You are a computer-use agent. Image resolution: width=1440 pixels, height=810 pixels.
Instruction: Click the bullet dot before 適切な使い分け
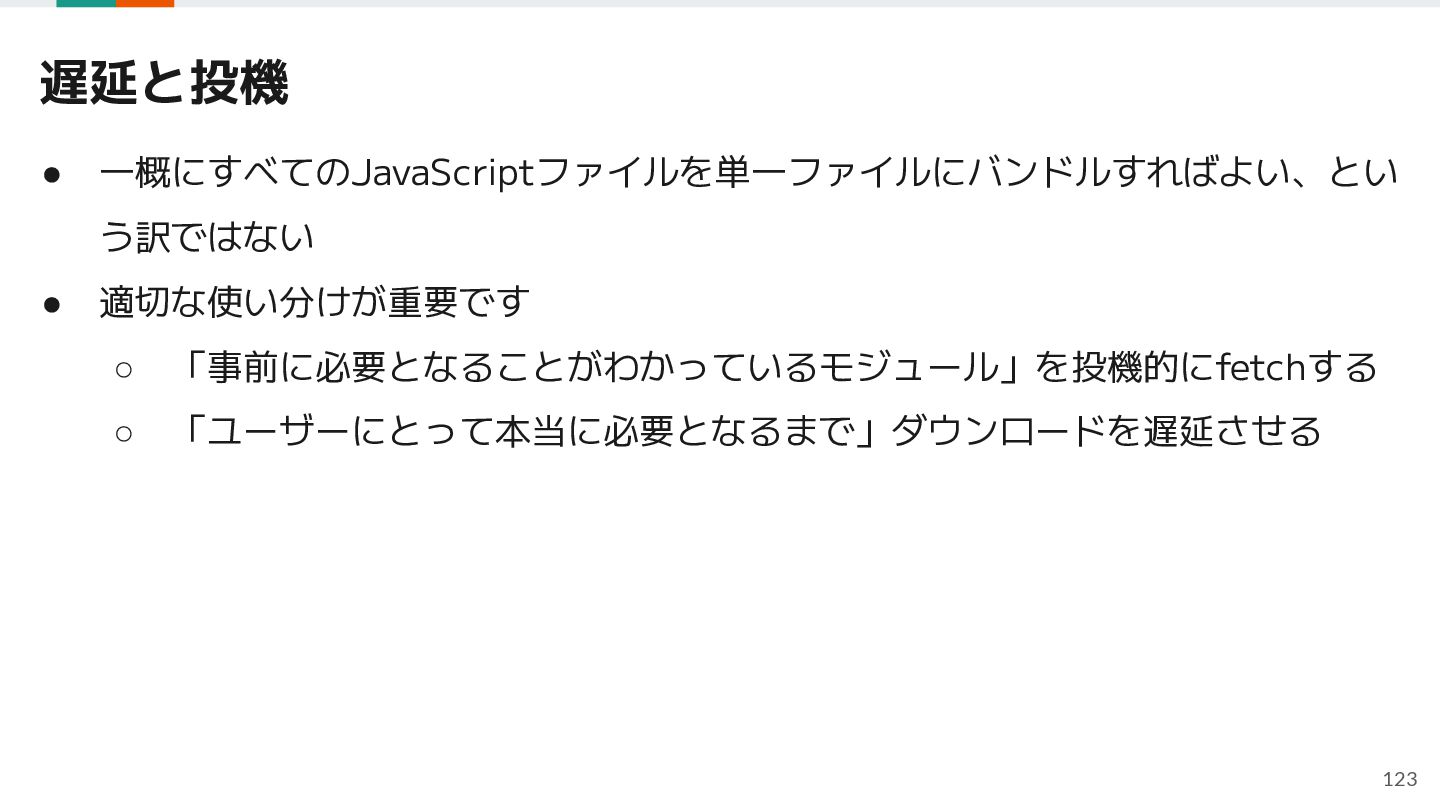coord(52,303)
